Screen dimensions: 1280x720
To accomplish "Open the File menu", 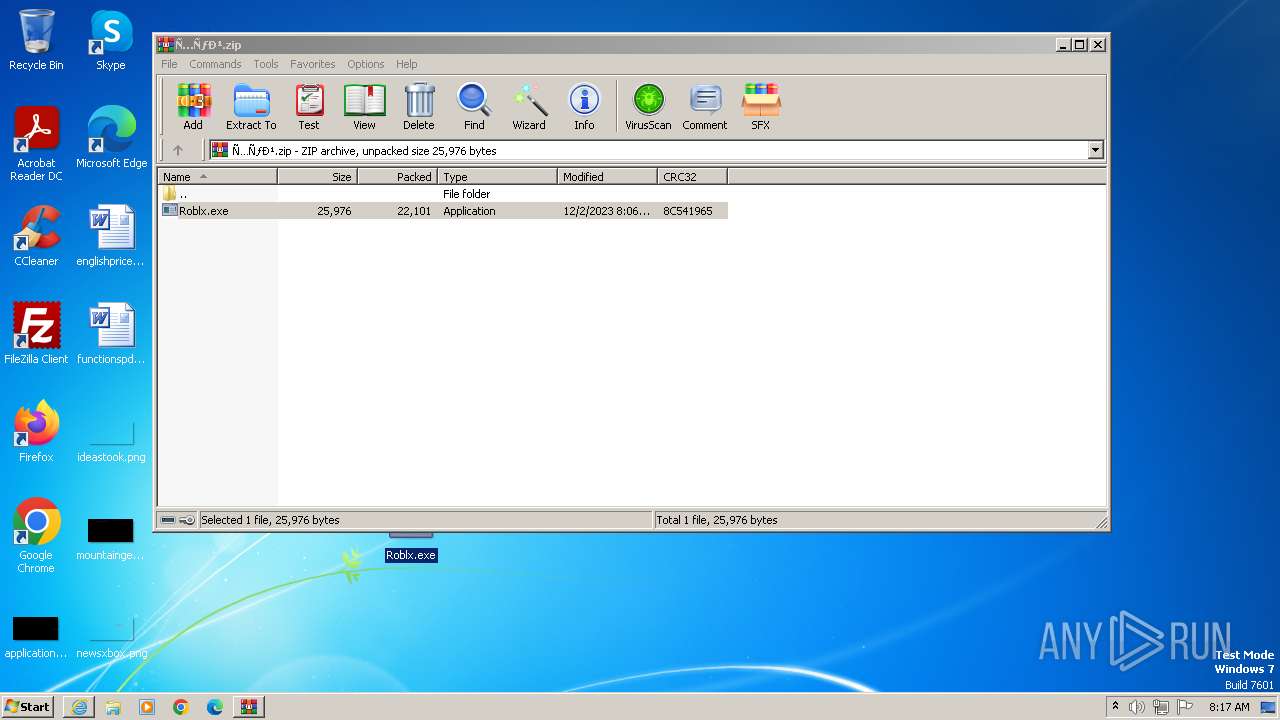I will tap(169, 64).
